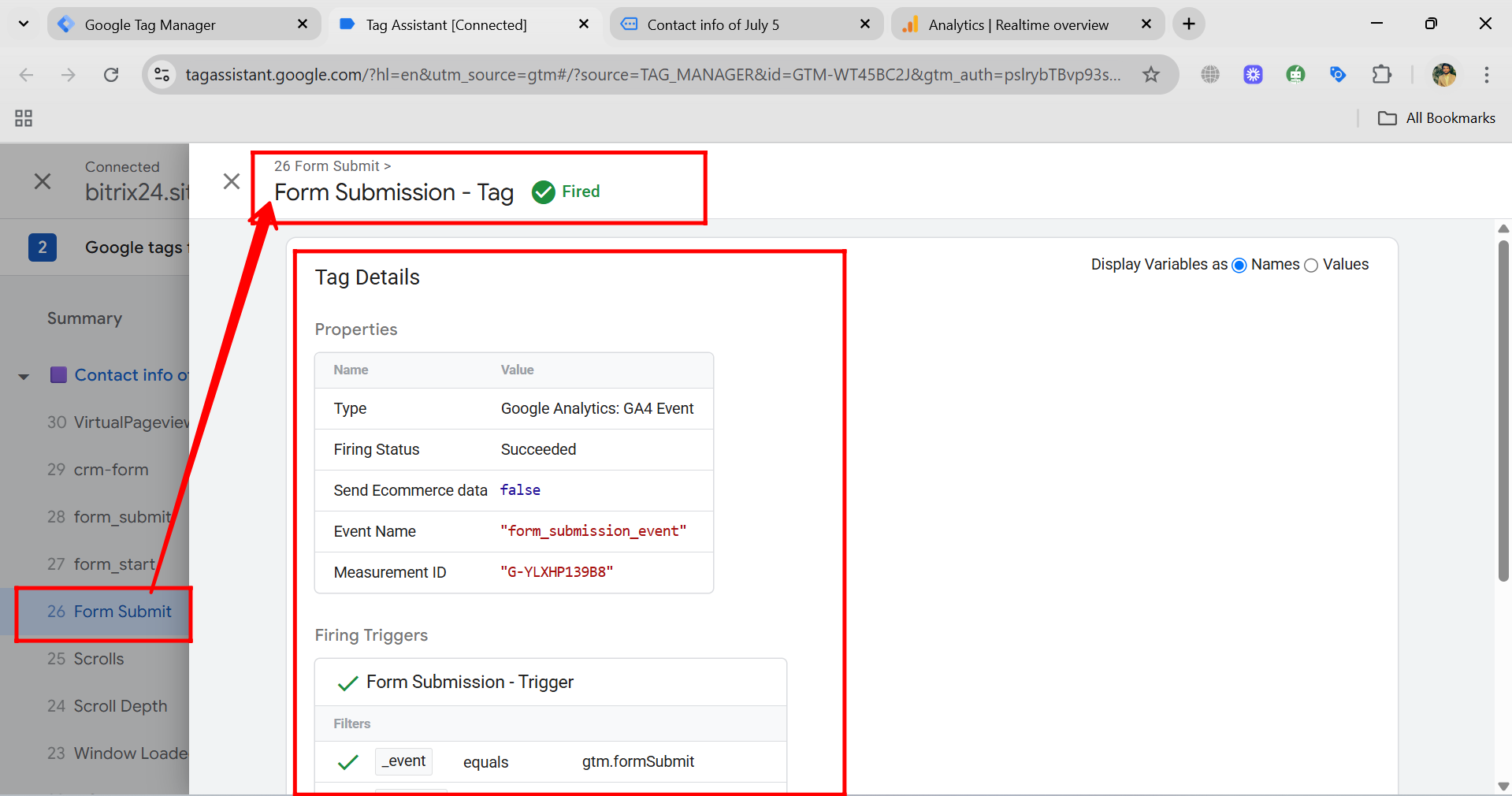
Task: Click the Succeeded firing status value
Action: pos(538,449)
